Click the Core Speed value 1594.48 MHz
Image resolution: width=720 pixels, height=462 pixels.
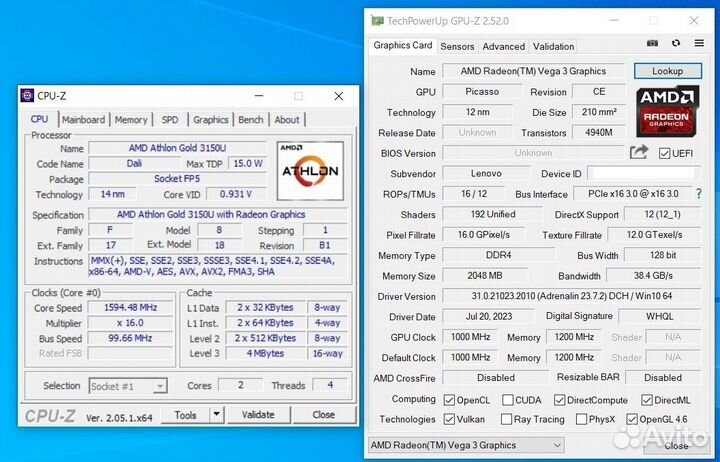tap(130, 307)
